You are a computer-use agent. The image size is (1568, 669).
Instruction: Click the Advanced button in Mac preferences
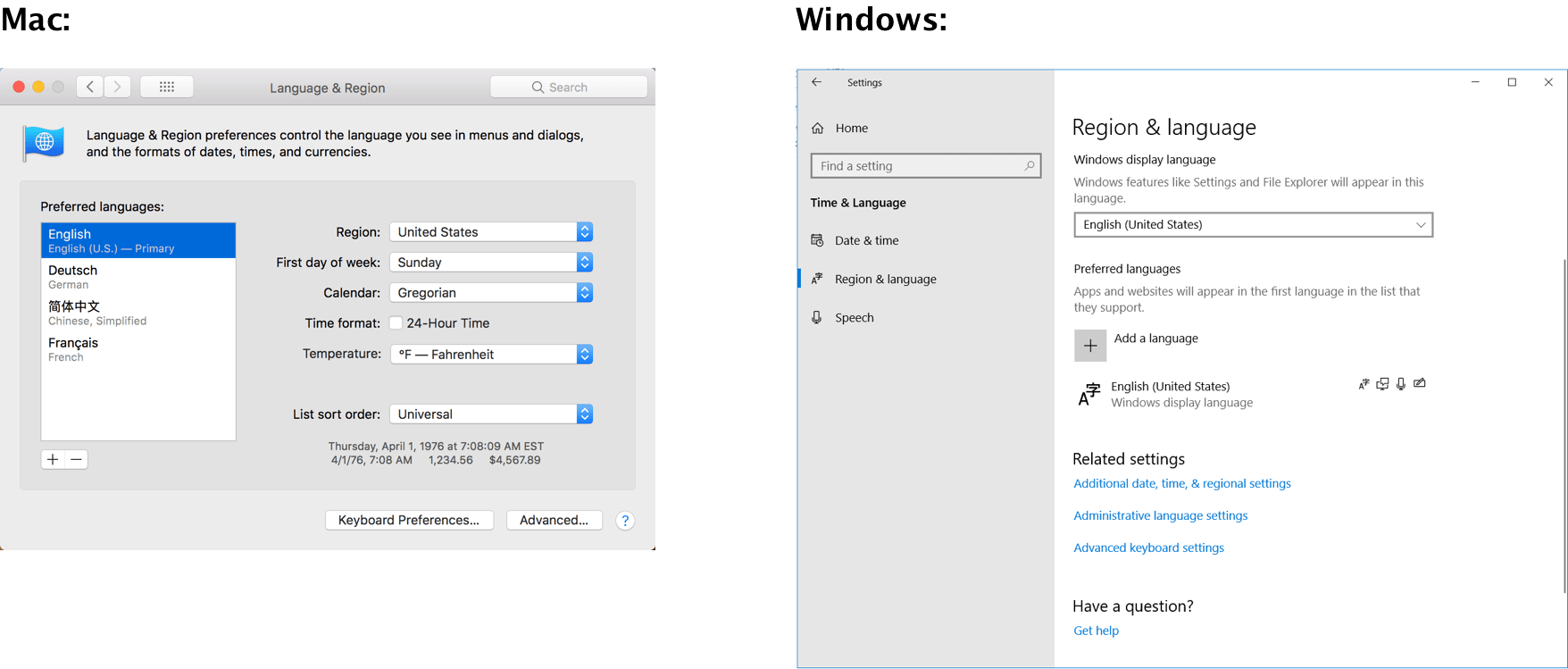(554, 521)
